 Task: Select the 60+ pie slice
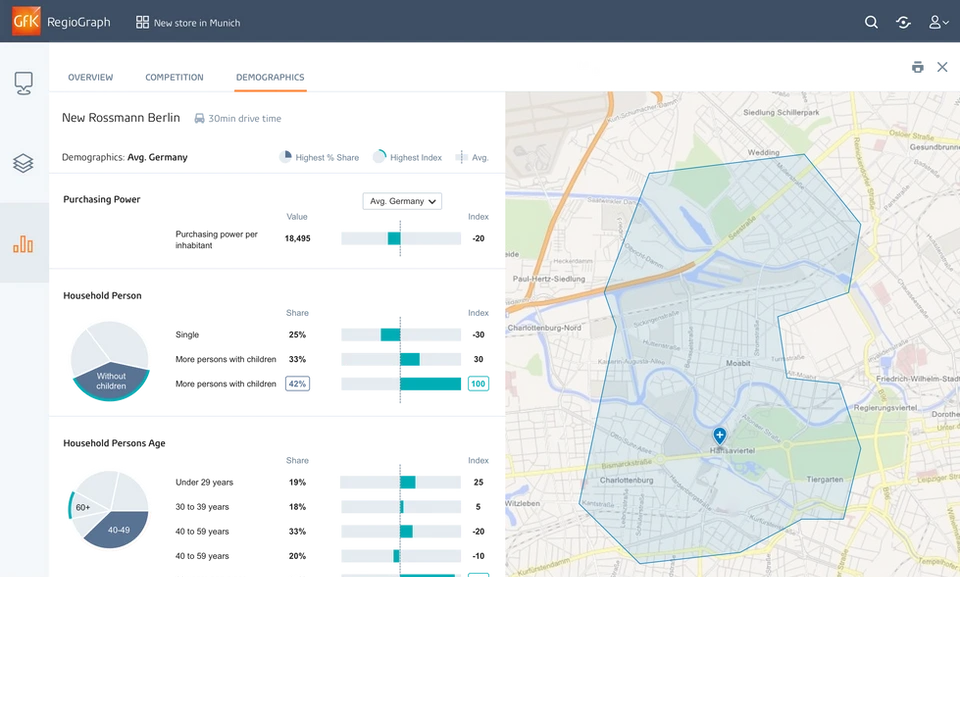[83, 507]
